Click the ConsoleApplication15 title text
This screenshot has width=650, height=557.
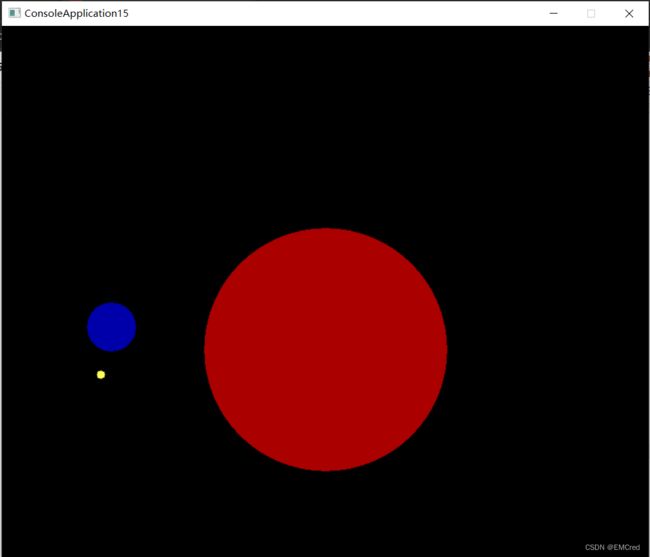(76, 13)
